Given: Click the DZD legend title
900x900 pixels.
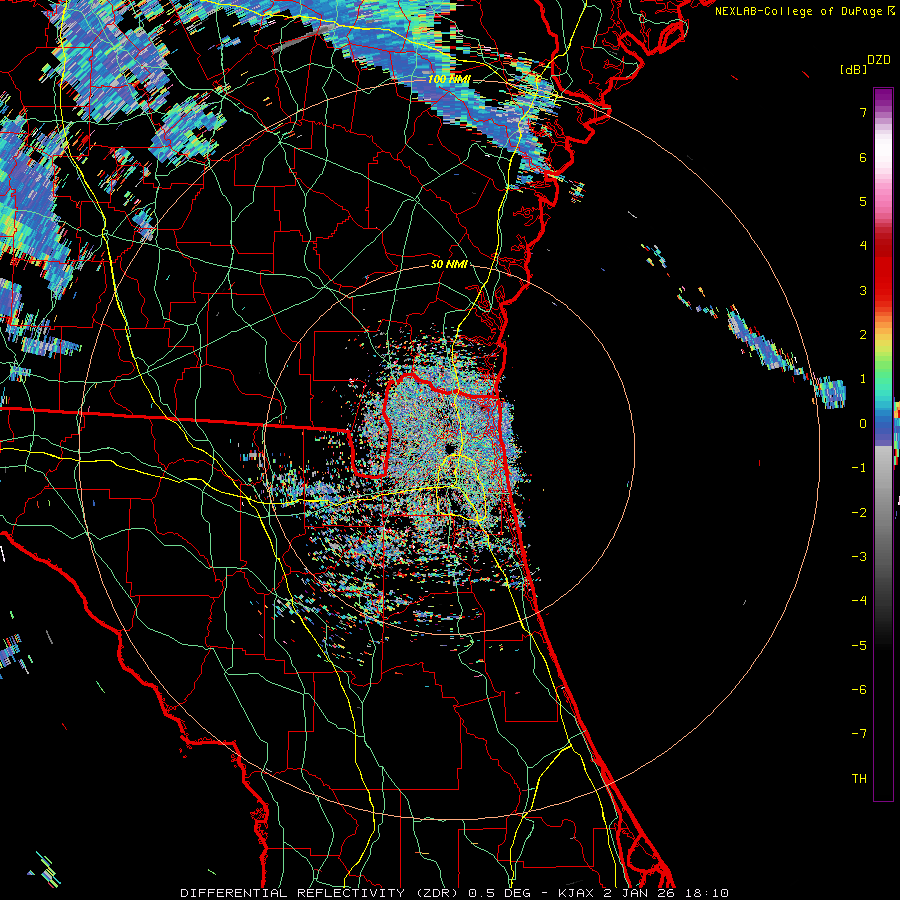Looking at the screenshot, I should coord(879,60).
